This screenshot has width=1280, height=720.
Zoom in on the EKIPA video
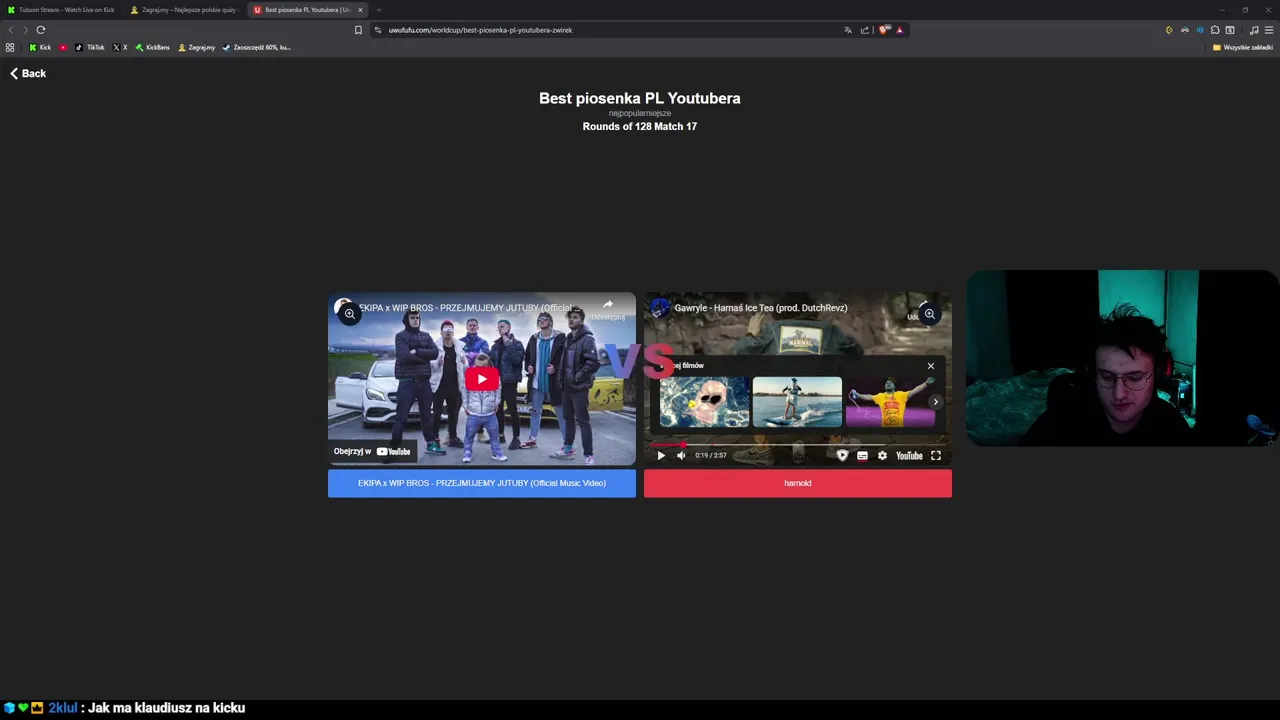(x=349, y=314)
